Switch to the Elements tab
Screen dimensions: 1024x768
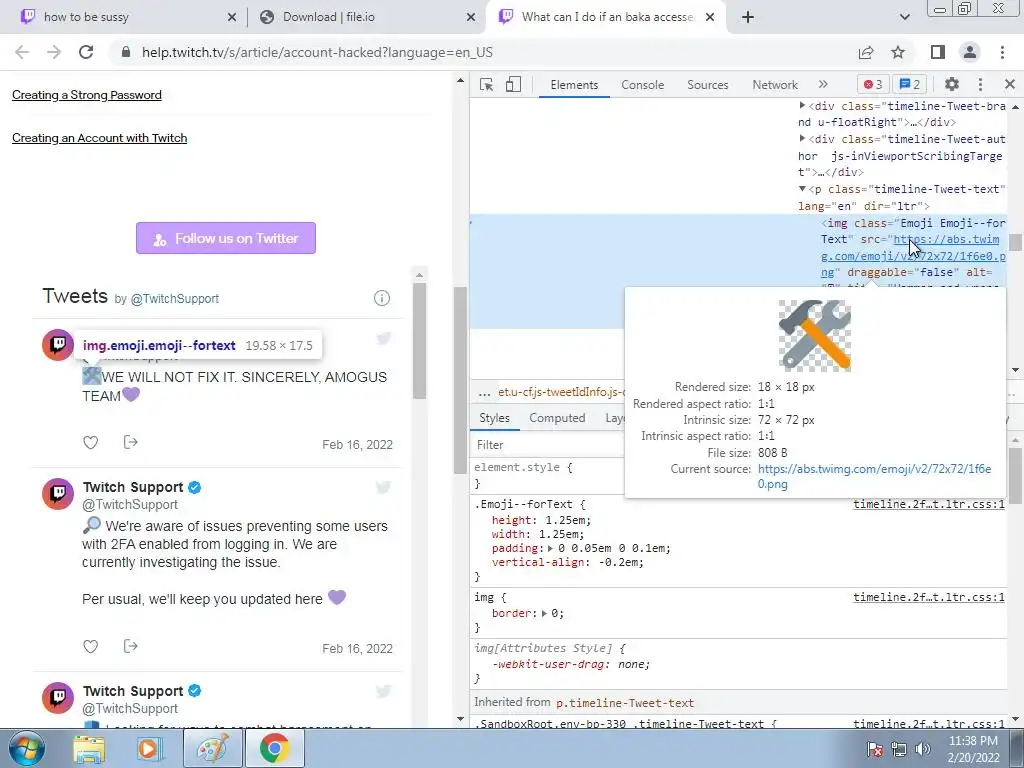[x=574, y=85]
